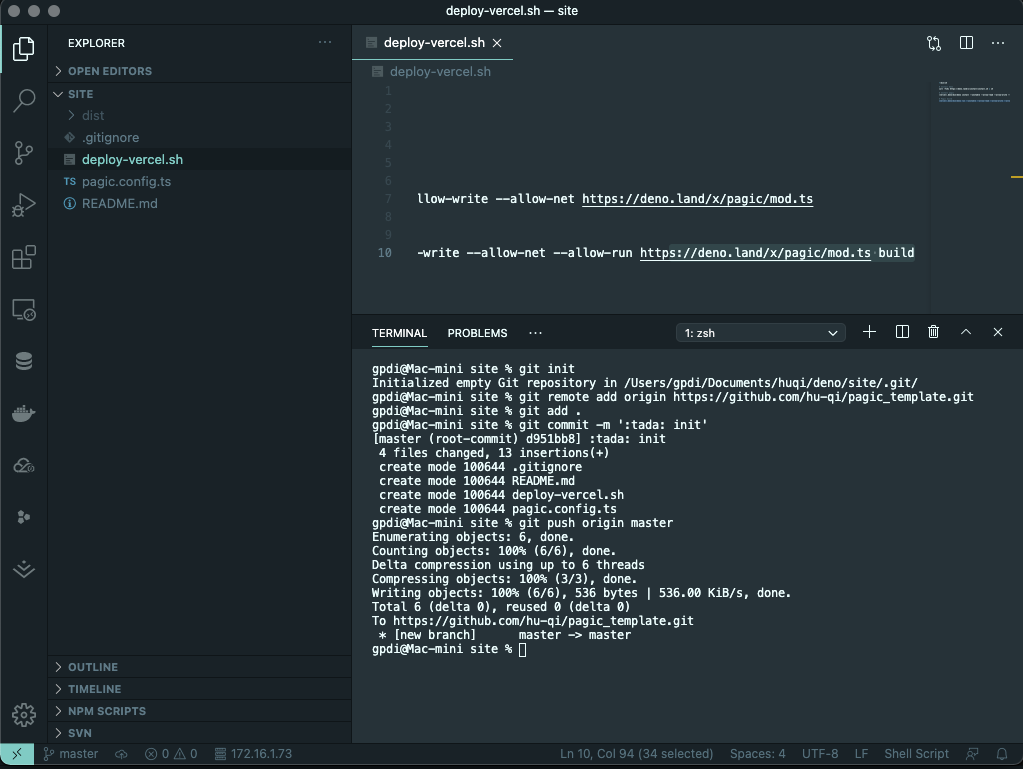Open the database icon view
The height and width of the screenshot is (769, 1023).
[23, 361]
